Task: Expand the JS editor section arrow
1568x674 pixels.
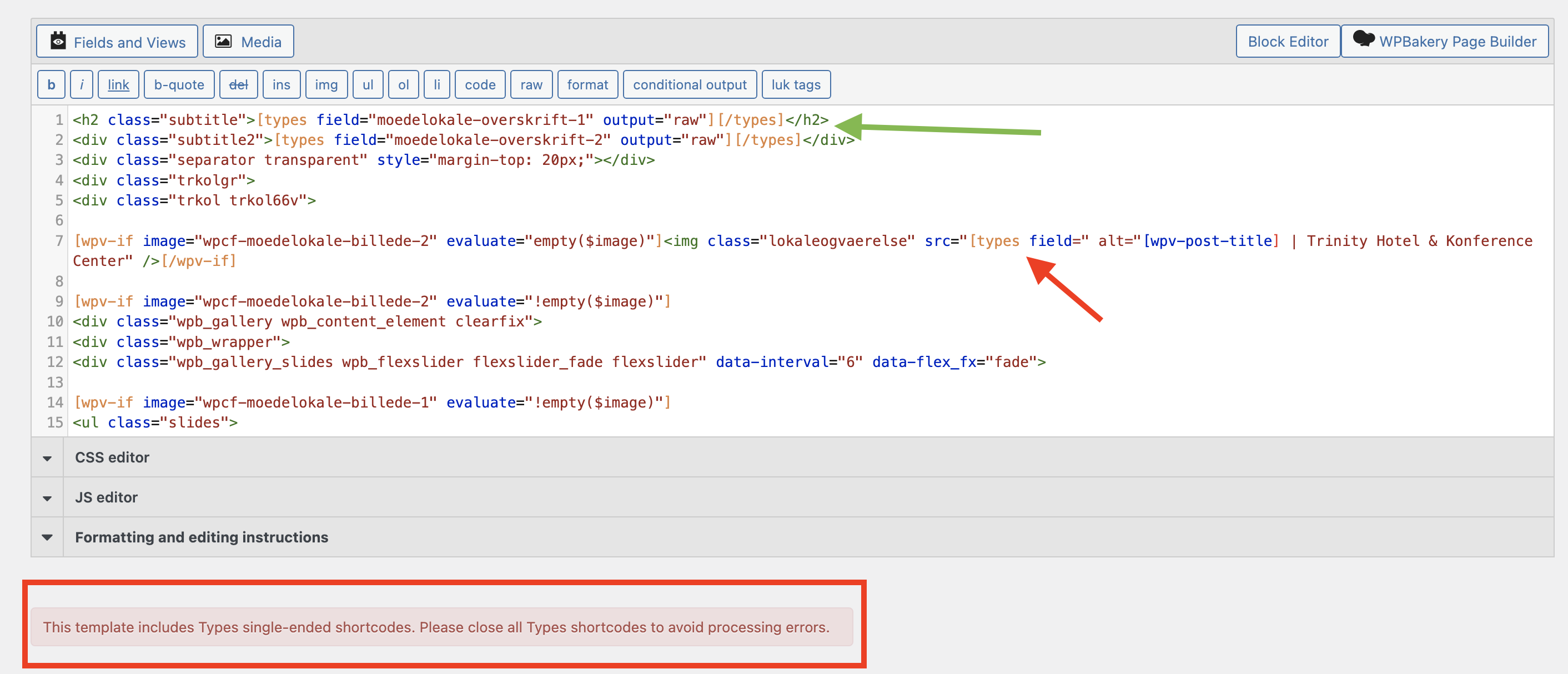Action: (48, 498)
